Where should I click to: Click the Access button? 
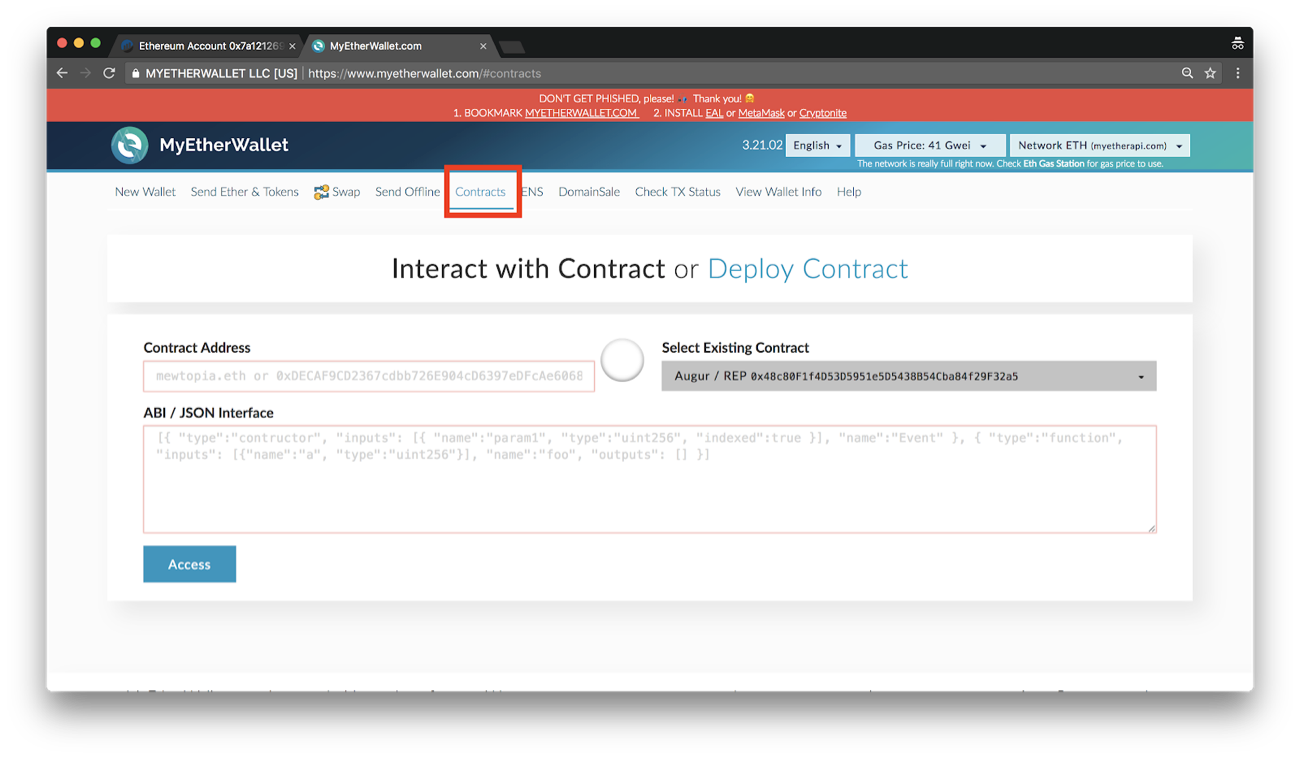(x=189, y=564)
